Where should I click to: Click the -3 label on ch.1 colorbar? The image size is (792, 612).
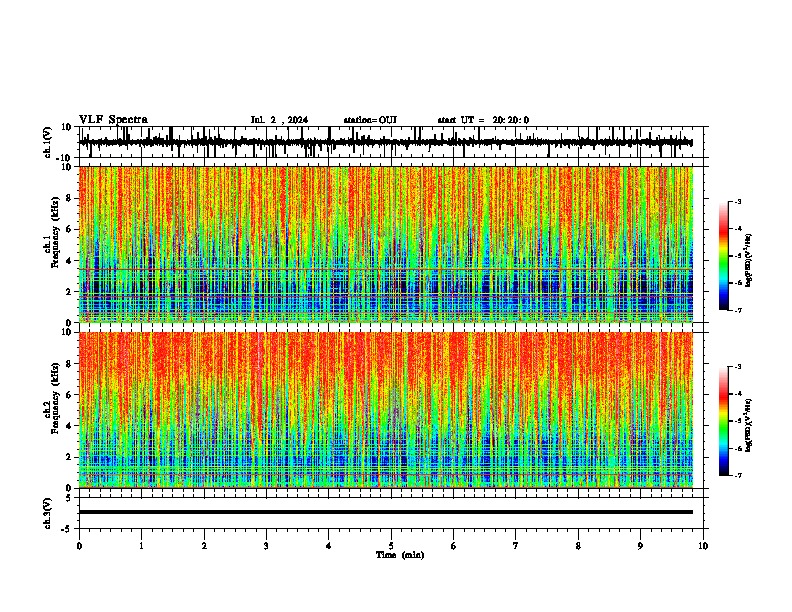(x=738, y=201)
